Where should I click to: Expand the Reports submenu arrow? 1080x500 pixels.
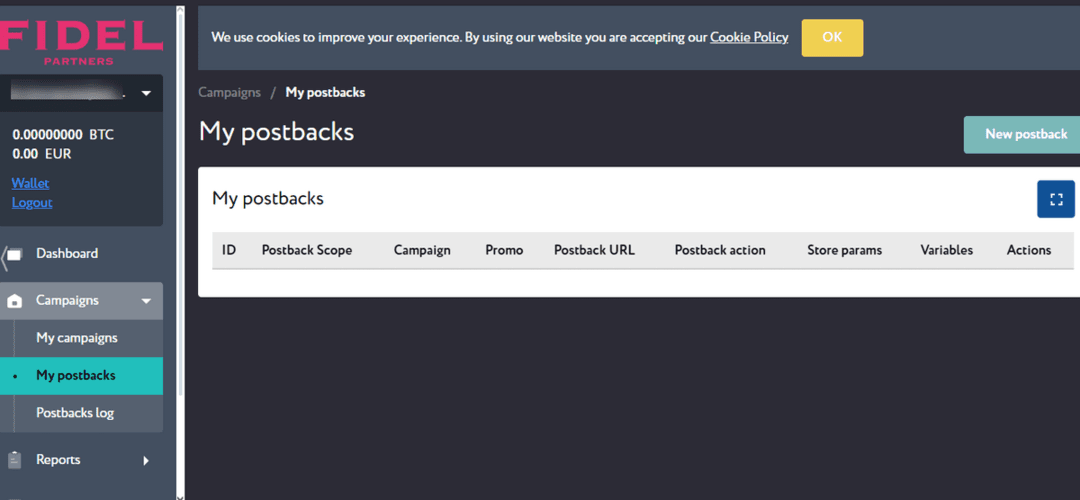(146, 460)
